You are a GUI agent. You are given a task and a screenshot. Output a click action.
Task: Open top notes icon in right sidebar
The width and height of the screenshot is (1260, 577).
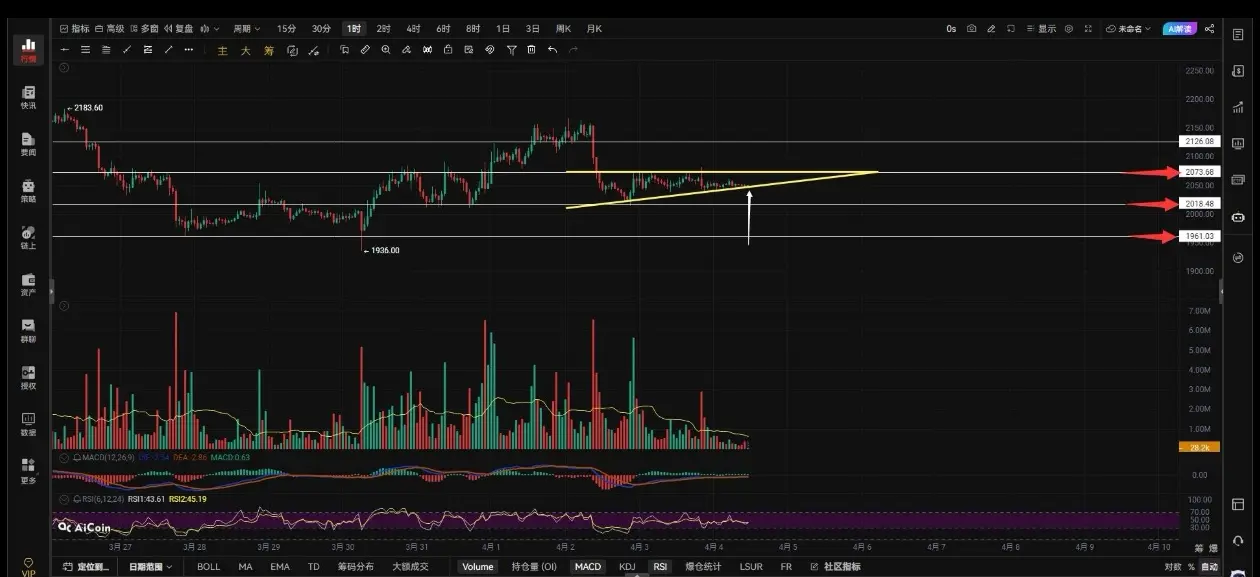click(x=1238, y=35)
